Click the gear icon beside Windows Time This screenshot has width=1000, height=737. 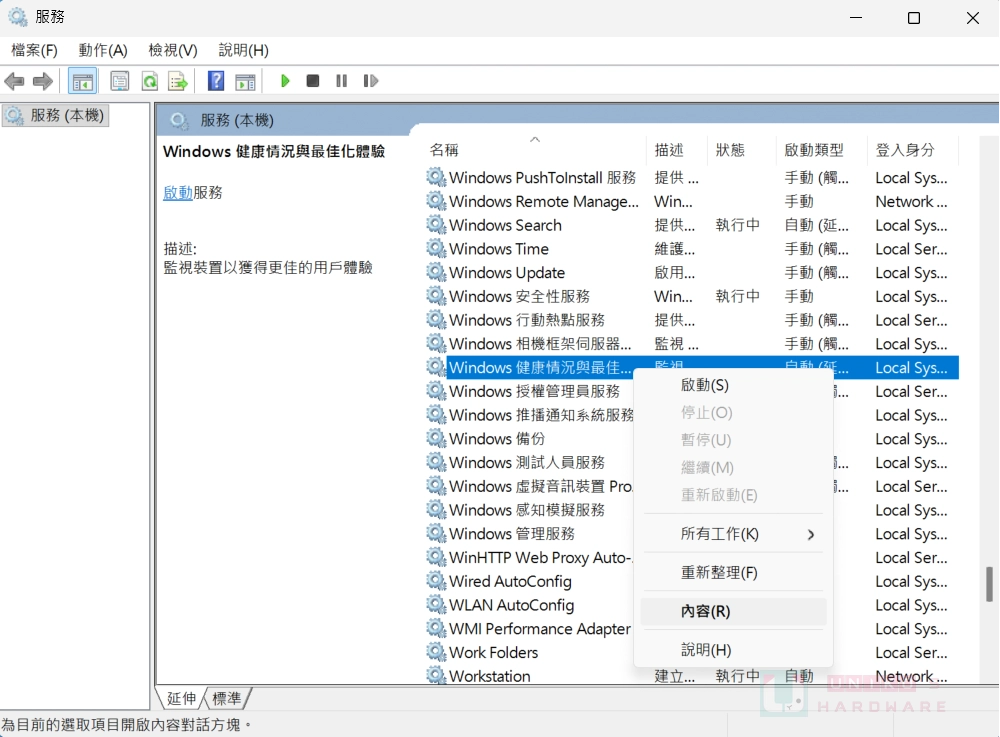[436, 249]
